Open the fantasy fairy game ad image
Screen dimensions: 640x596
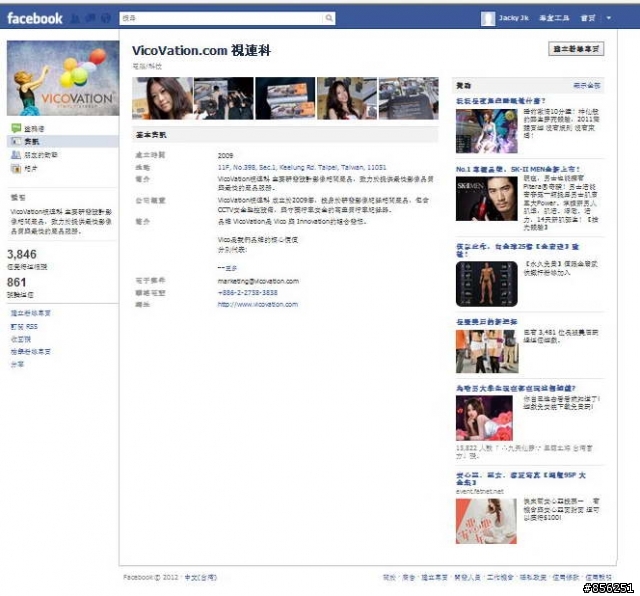point(487,131)
